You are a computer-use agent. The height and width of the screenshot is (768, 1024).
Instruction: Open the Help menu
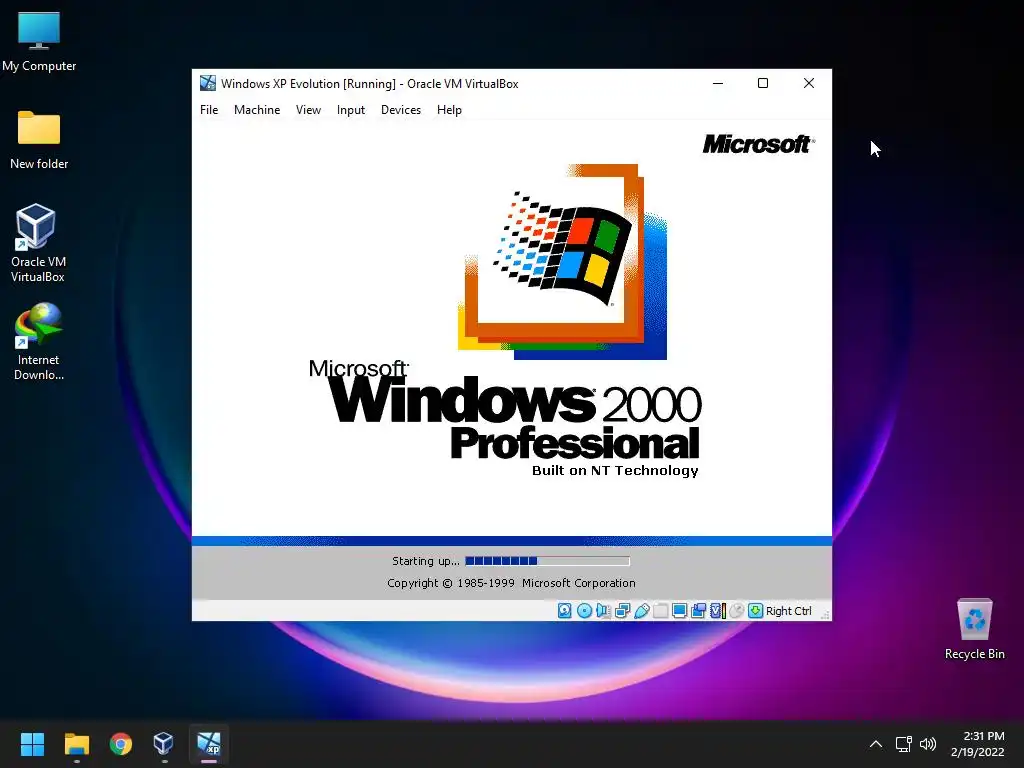(449, 110)
